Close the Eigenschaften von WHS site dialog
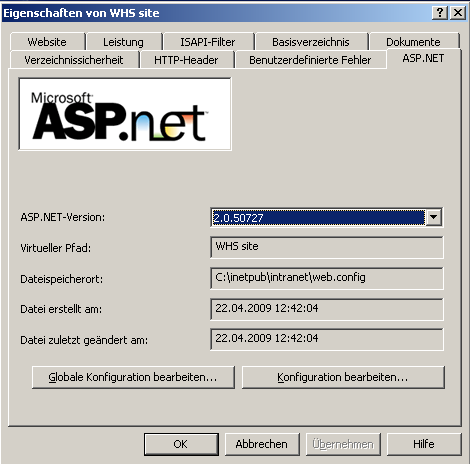Image resolution: width=470 pixels, height=464 pixels. [458, 13]
